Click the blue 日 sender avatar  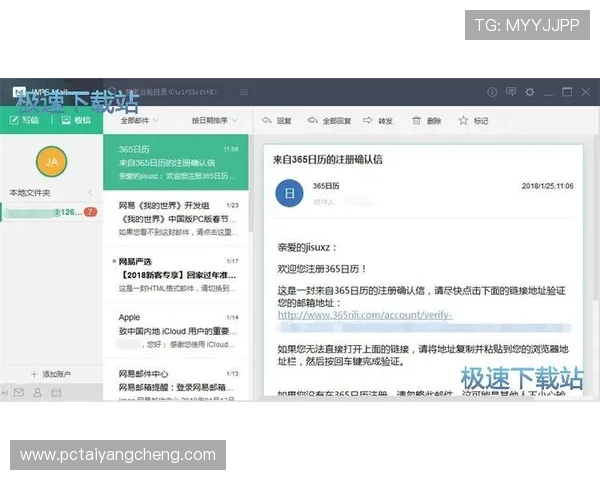[x=289, y=193]
